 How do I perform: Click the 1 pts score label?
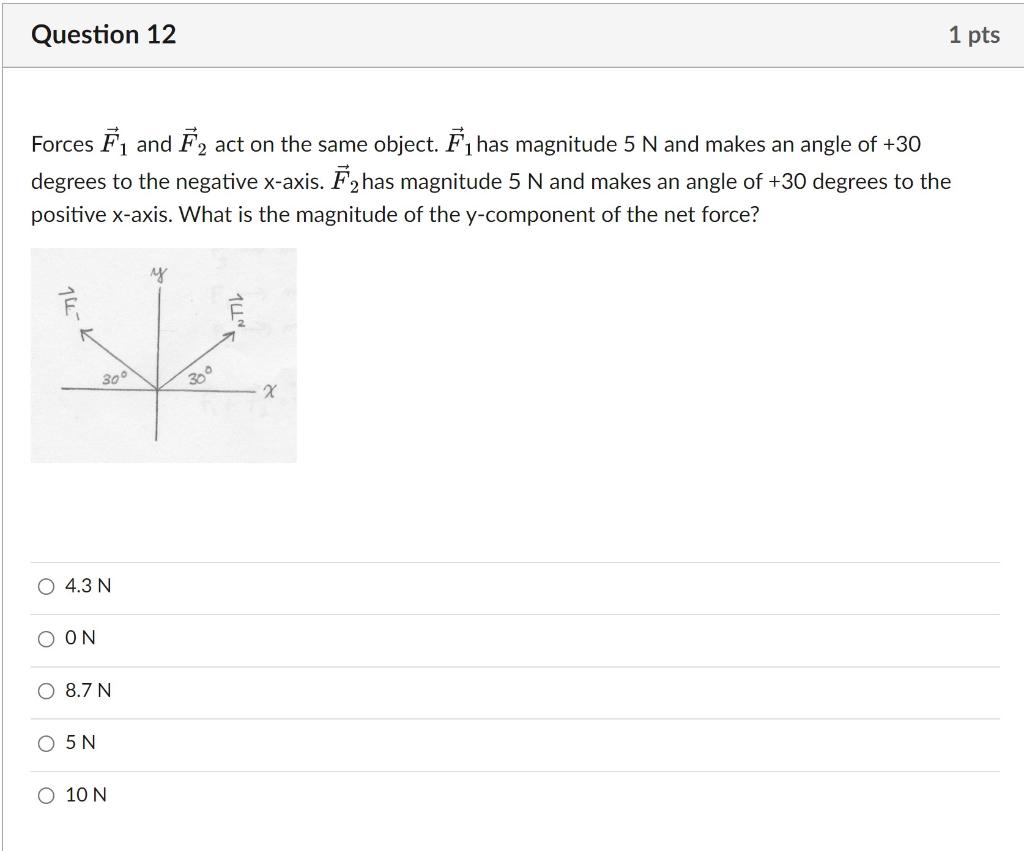coord(974,35)
